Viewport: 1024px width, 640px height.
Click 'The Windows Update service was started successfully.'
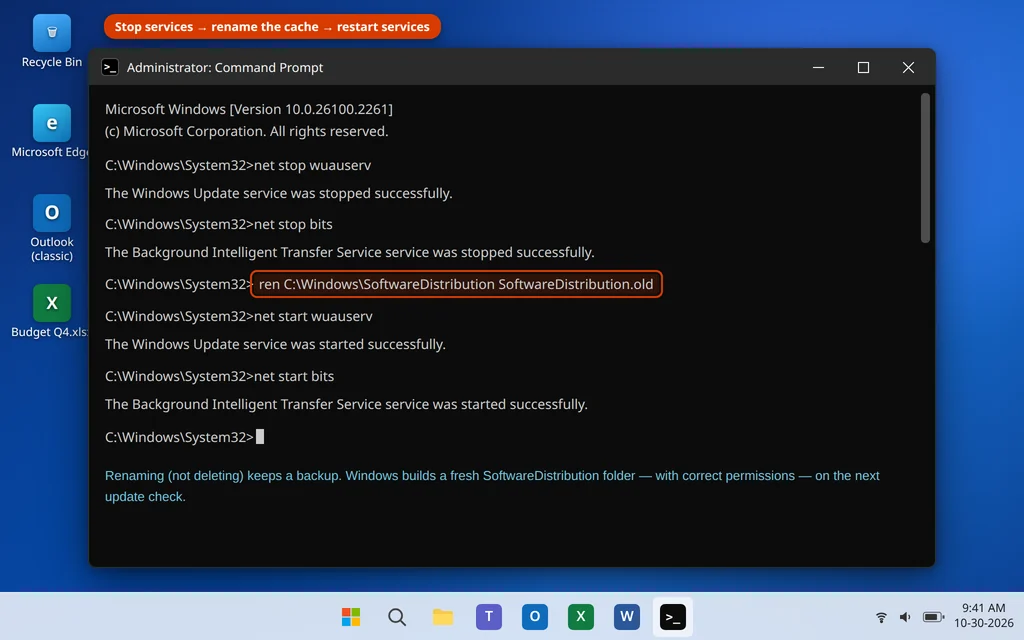[275, 344]
